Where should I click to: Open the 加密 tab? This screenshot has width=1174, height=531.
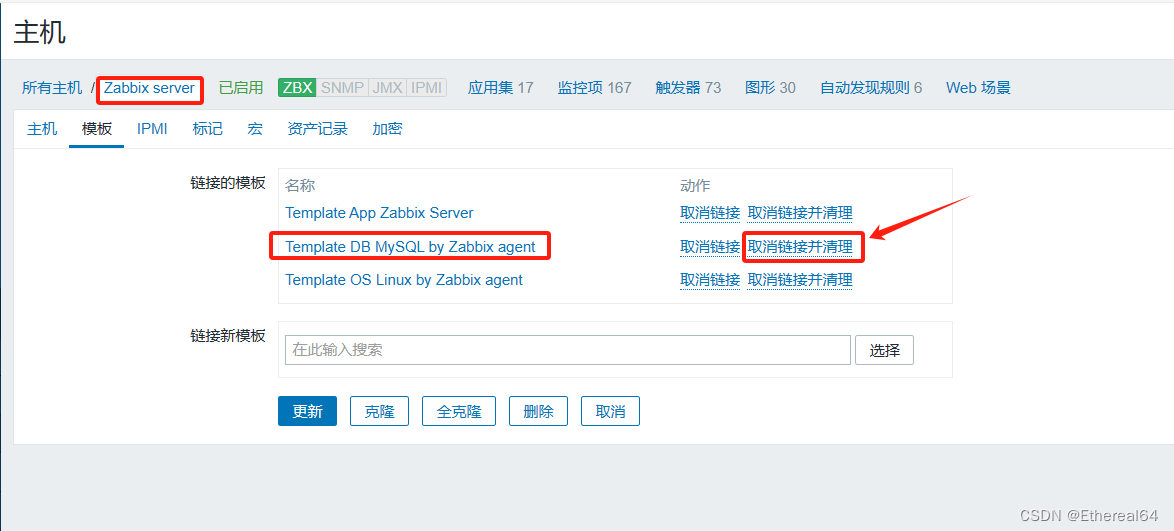[387, 129]
